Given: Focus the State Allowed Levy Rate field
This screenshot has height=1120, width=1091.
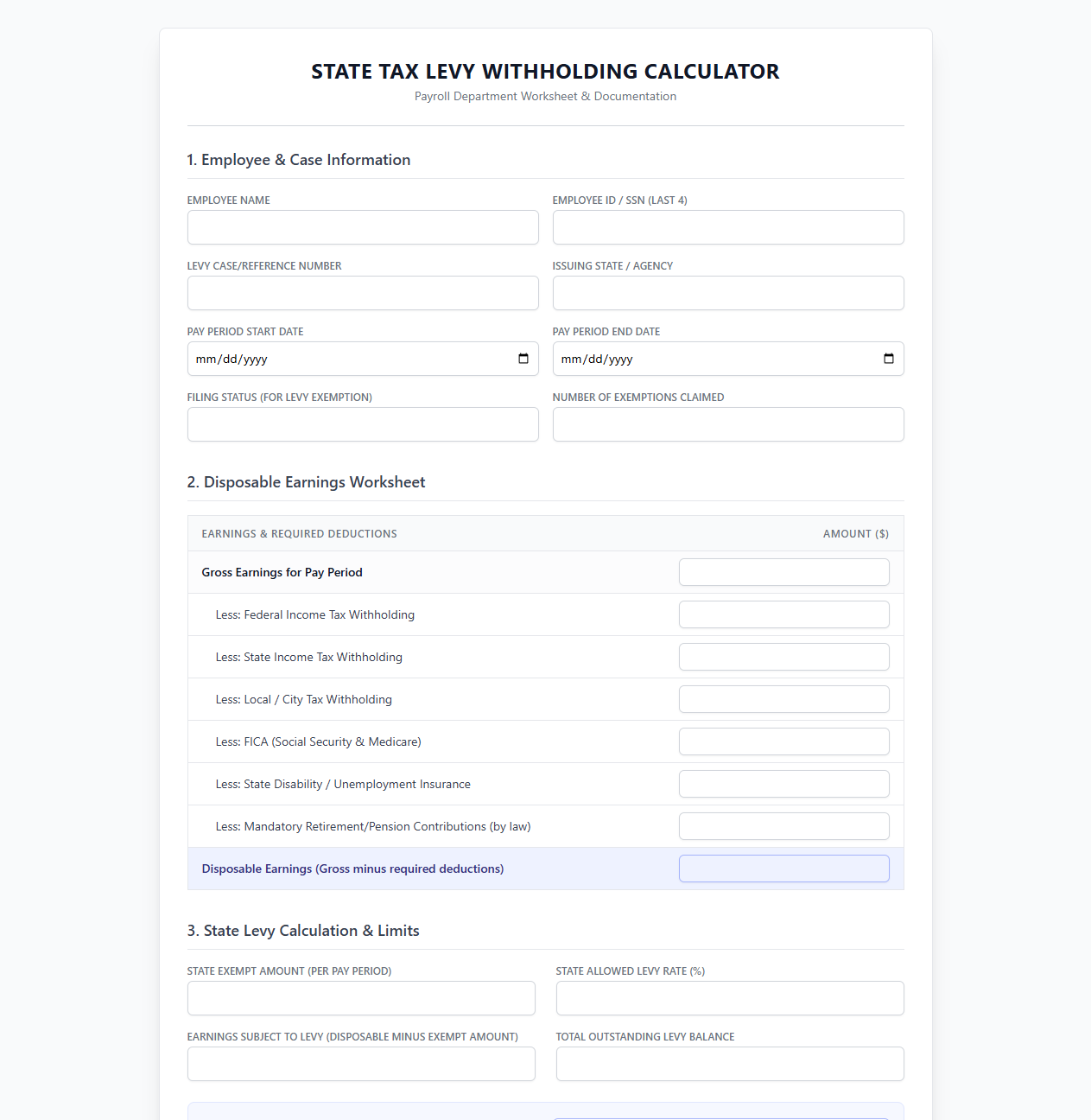Looking at the screenshot, I should pyautogui.click(x=730, y=998).
